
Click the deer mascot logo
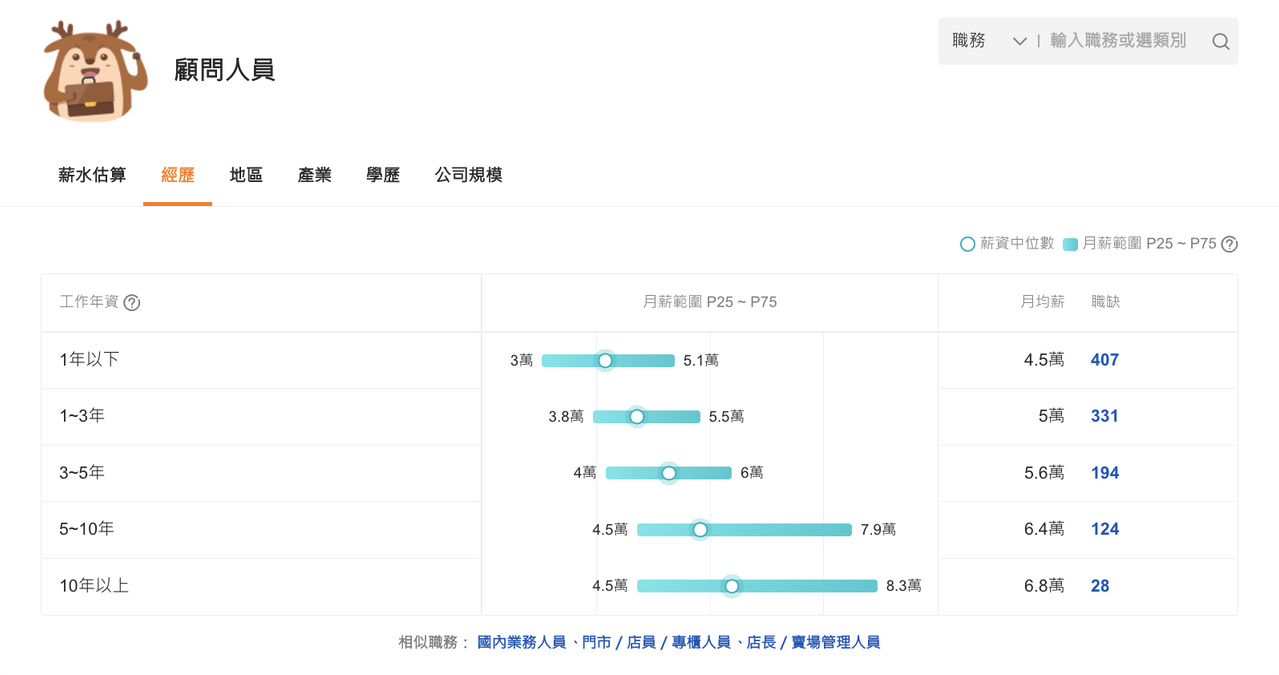point(95,71)
